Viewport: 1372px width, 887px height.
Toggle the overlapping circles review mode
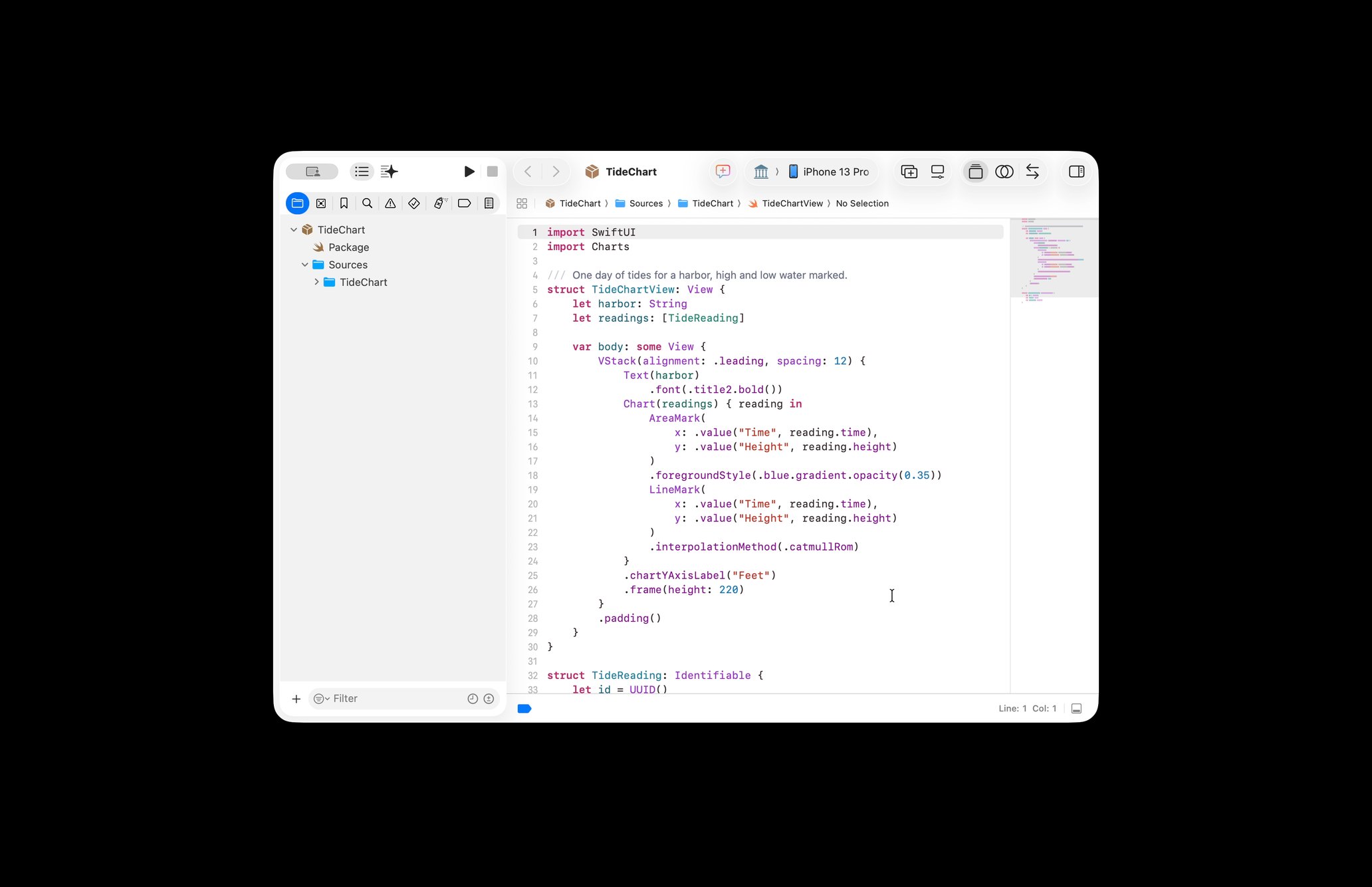click(x=1004, y=172)
